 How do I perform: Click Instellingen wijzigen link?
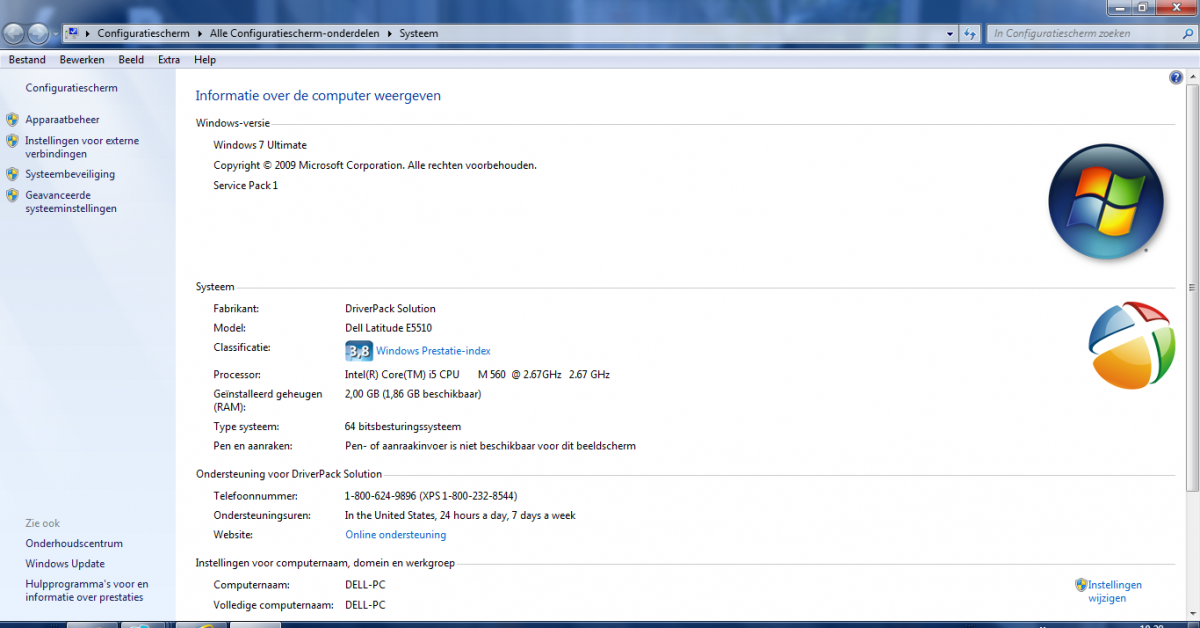point(1114,592)
